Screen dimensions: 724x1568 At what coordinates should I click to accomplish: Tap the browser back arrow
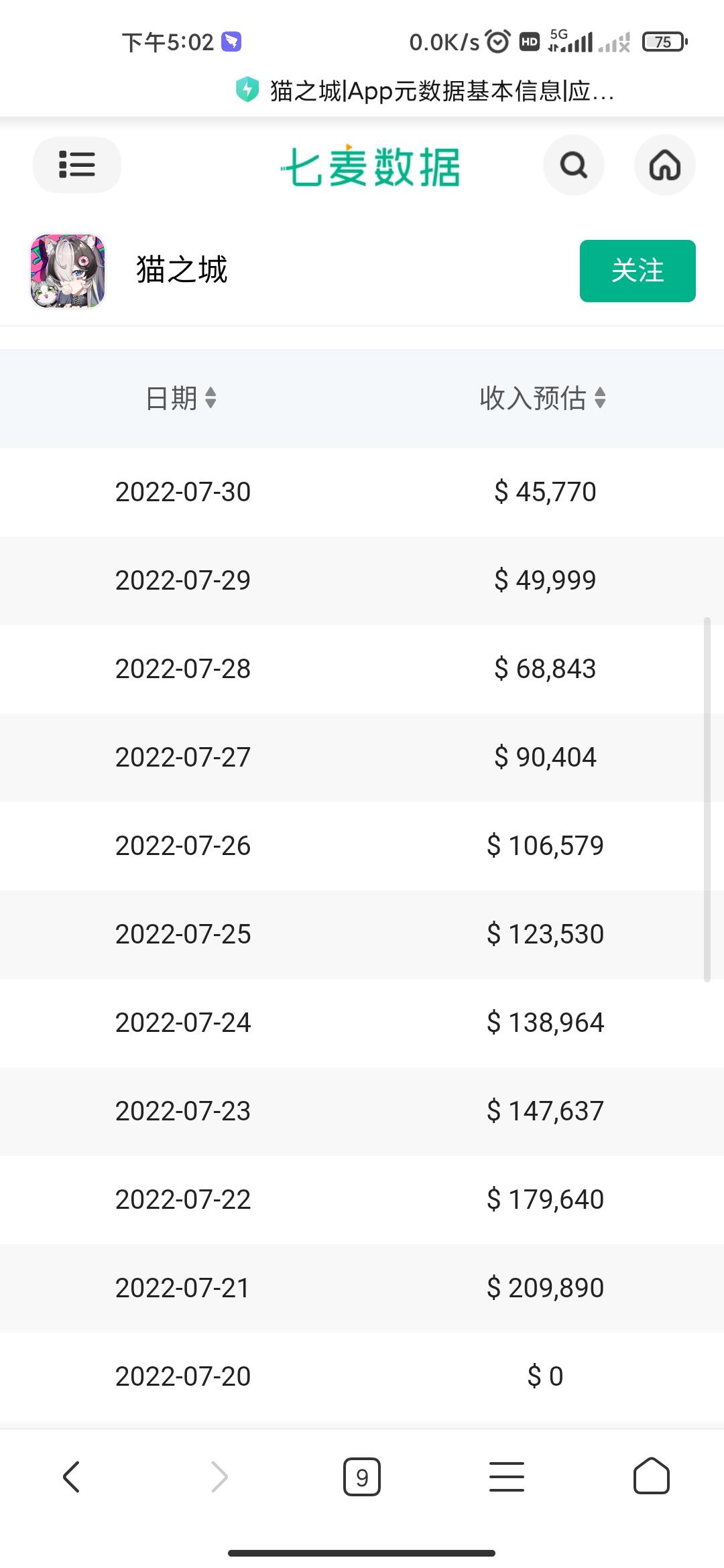tap(71, 1477)
